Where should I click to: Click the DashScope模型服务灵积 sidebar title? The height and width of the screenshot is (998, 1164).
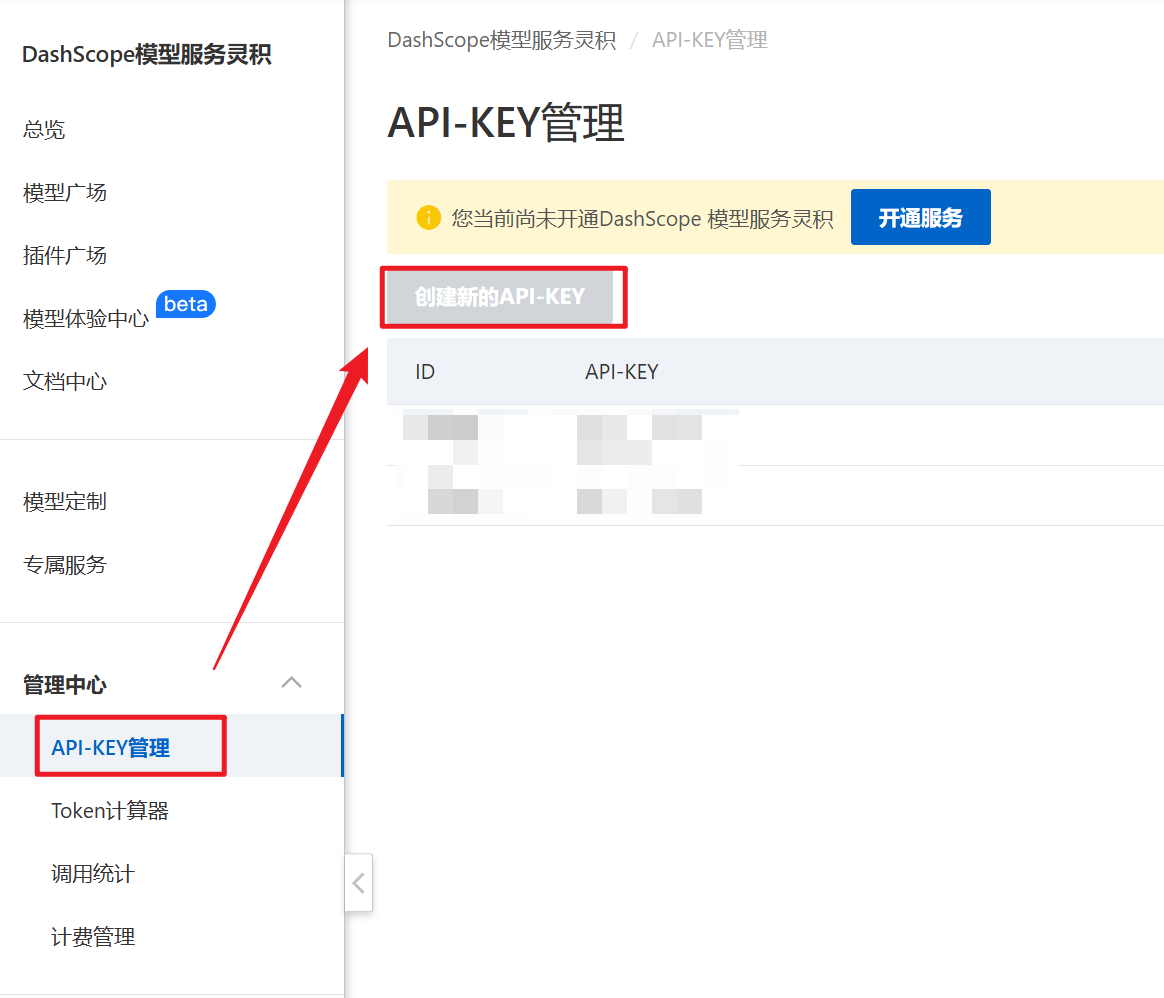[146, 54]
